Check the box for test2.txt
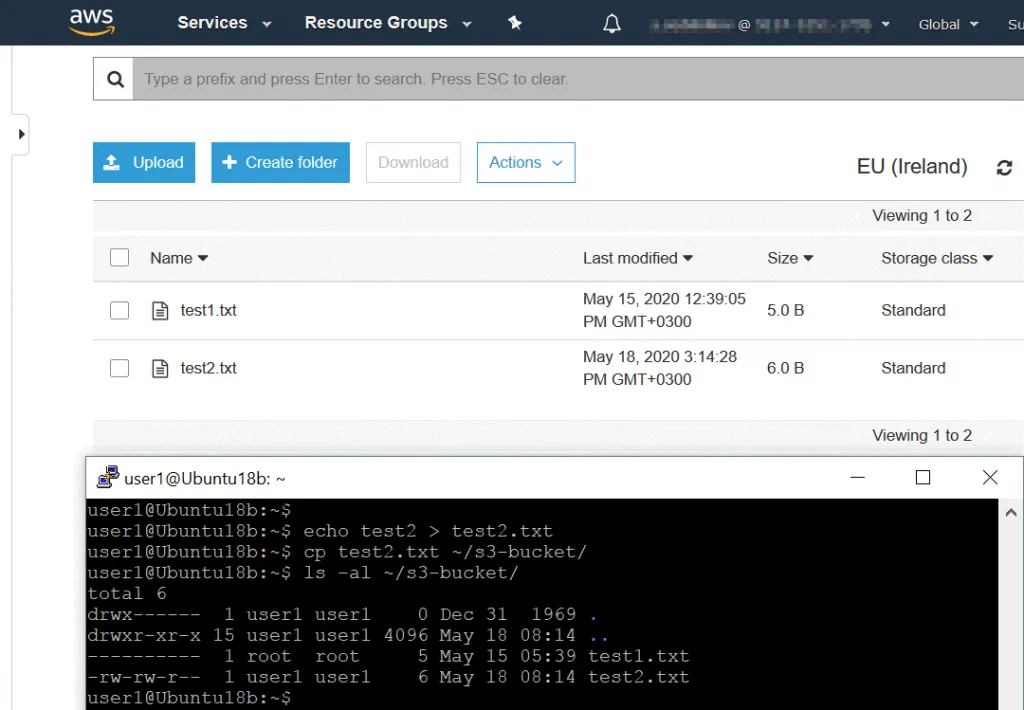 120,369
